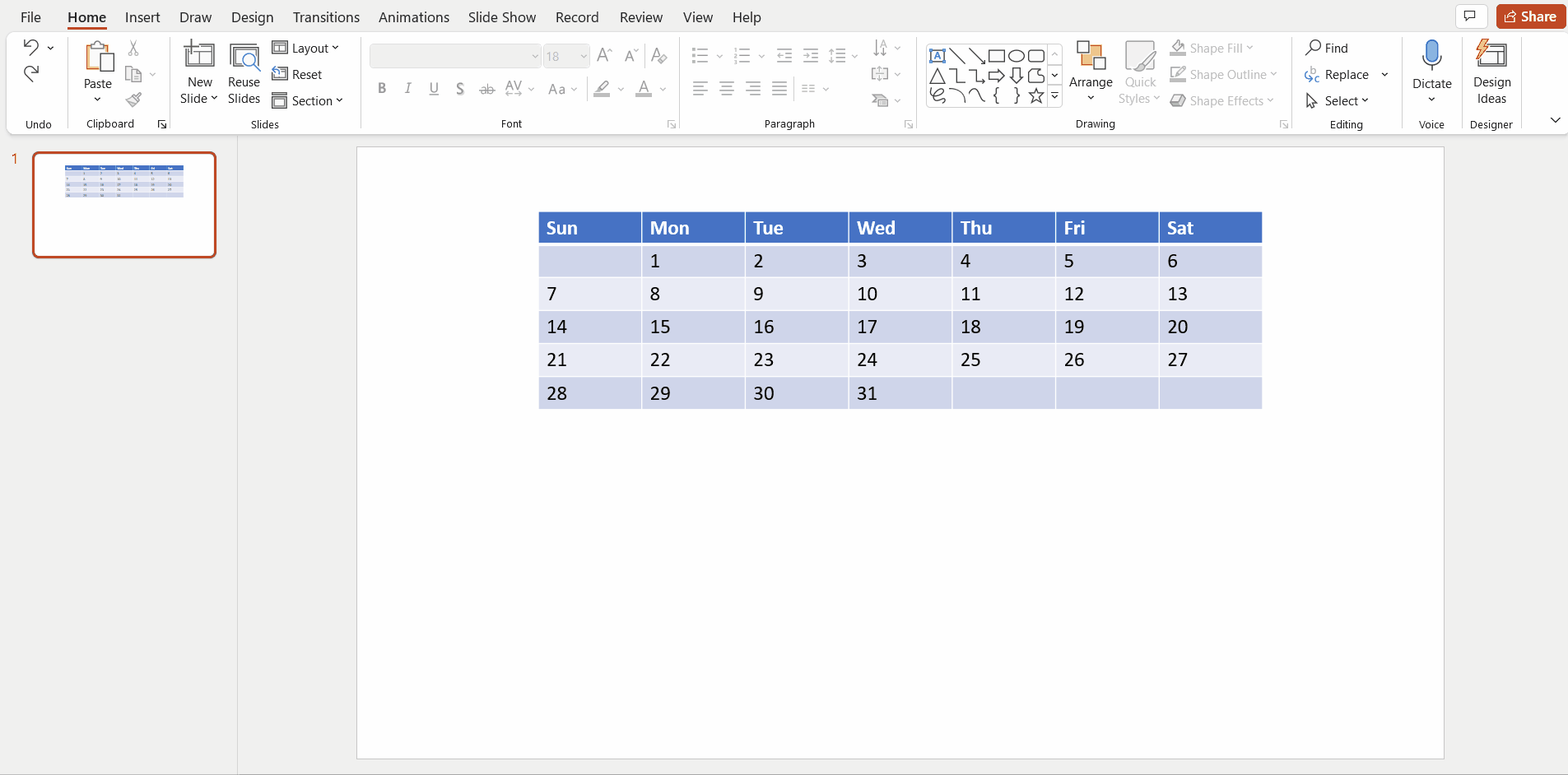Click the Share button
This screenshot has height=775, width=1568.
[1530, 16]
